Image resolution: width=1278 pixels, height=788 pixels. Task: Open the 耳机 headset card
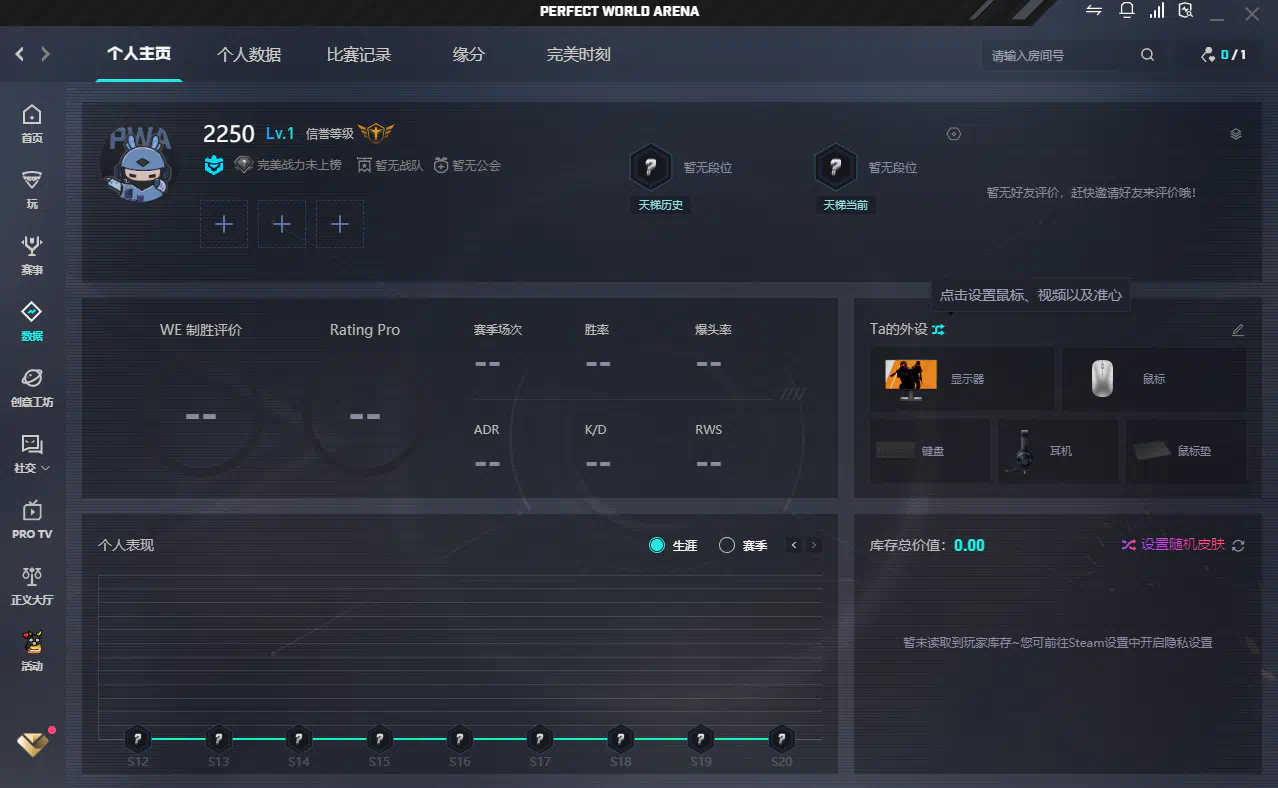click(1058, 451)
